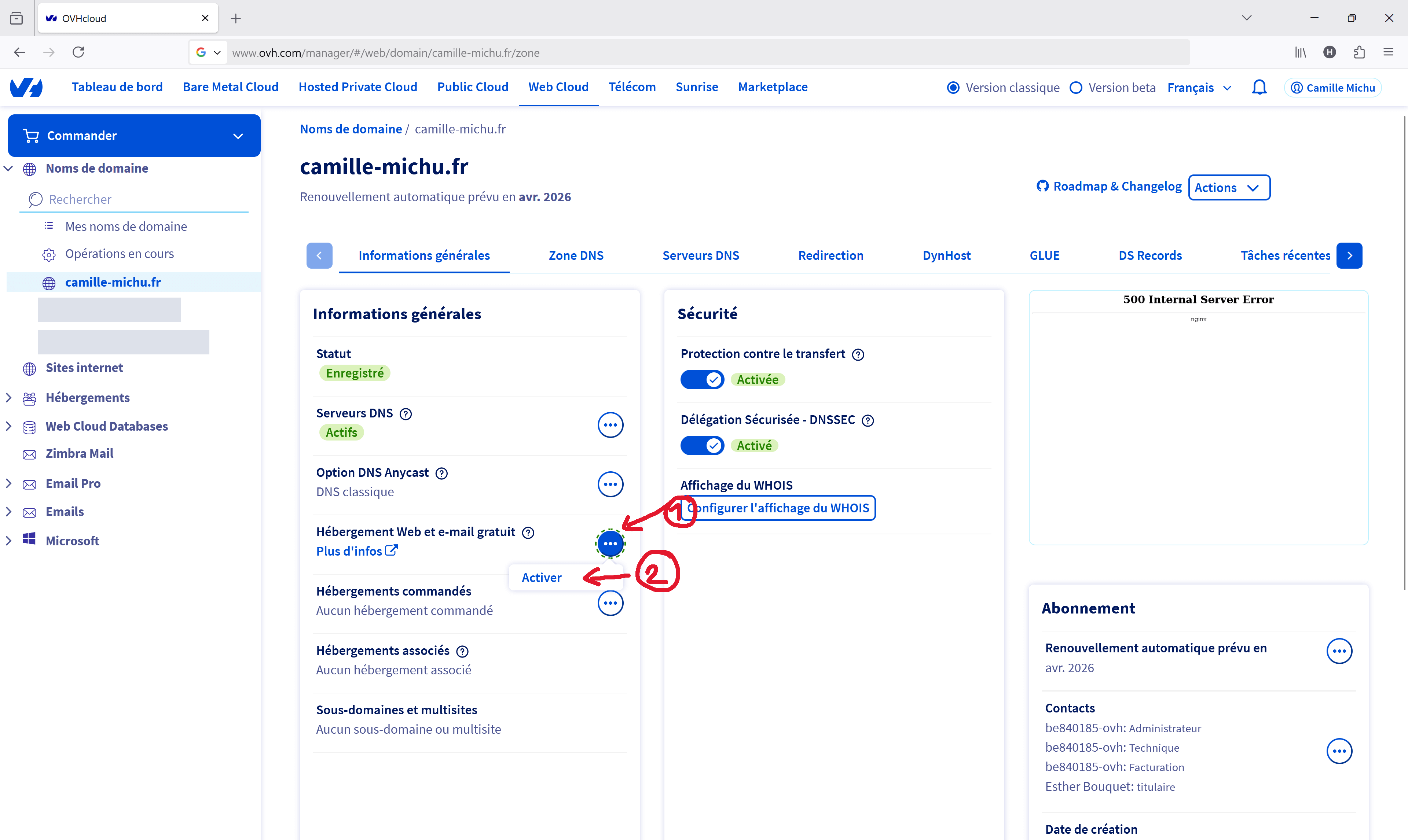This screenshot has width=1408, height=840.
Task: Disable the DNSSEC delegation switch
Action: tap(702, 446)
